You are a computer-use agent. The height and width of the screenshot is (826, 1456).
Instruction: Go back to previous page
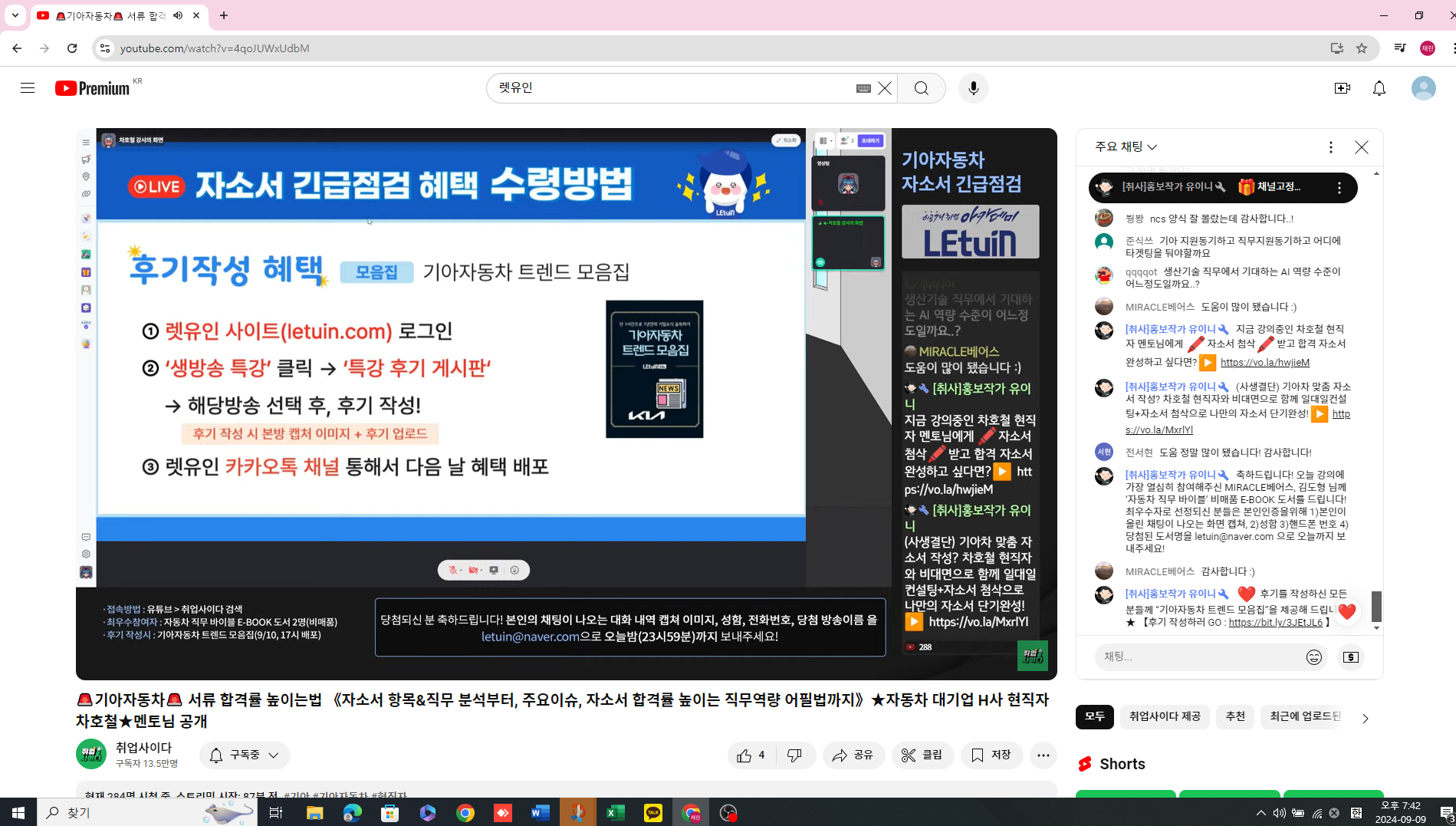(17, 48)
